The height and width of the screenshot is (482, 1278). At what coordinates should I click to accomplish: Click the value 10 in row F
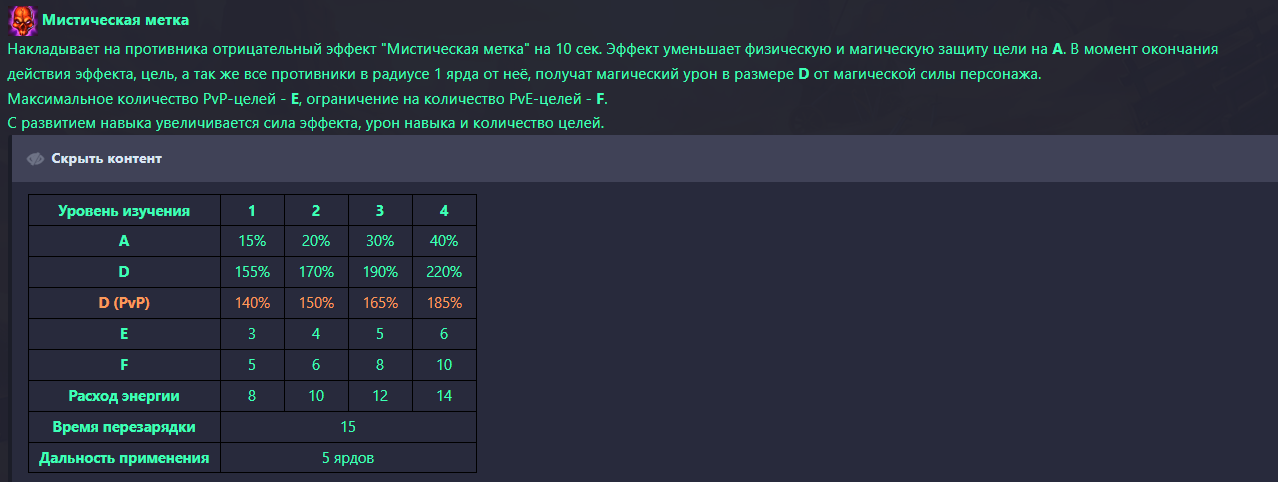444,365
